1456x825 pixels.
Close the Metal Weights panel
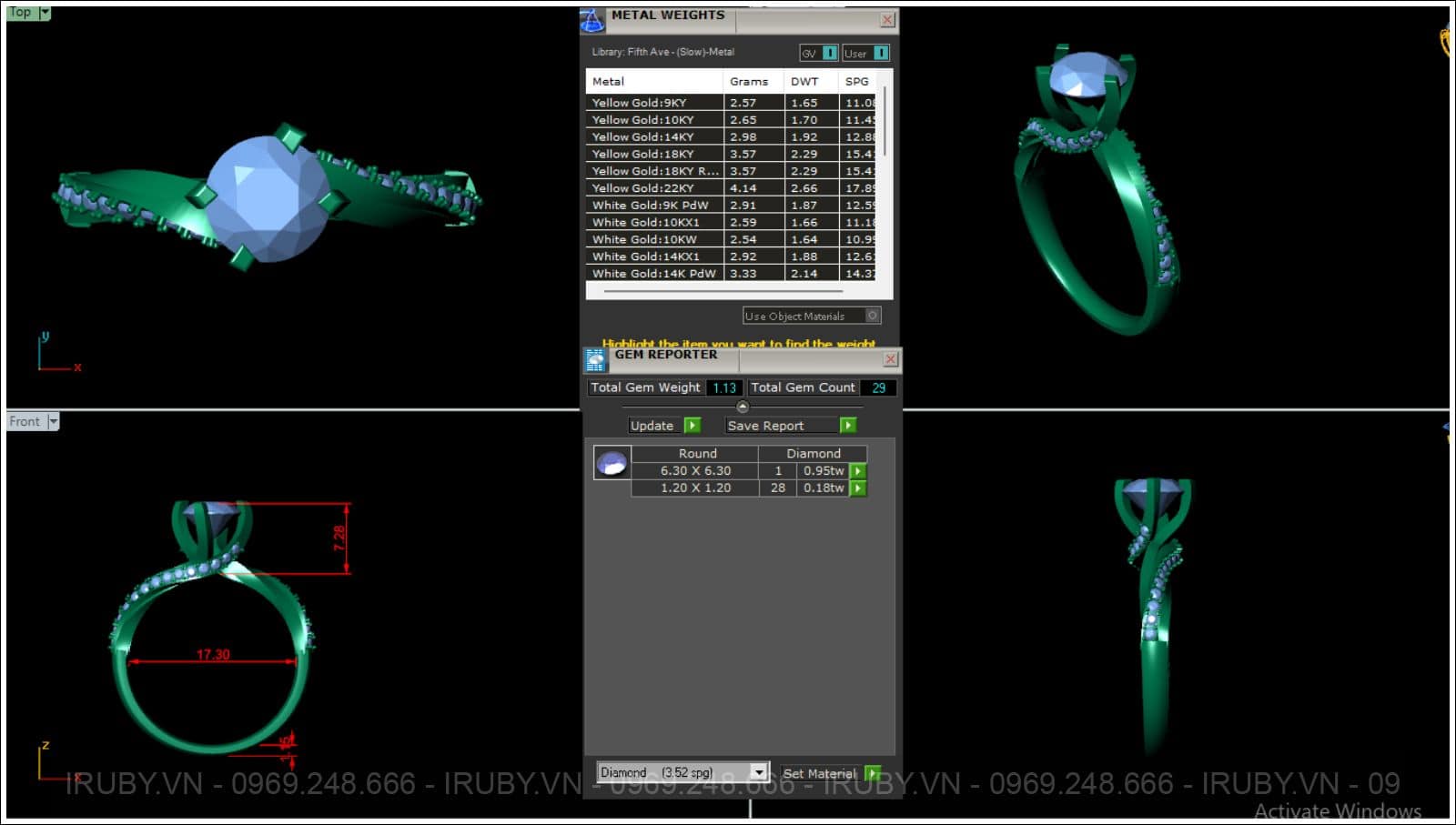(887, 19)
